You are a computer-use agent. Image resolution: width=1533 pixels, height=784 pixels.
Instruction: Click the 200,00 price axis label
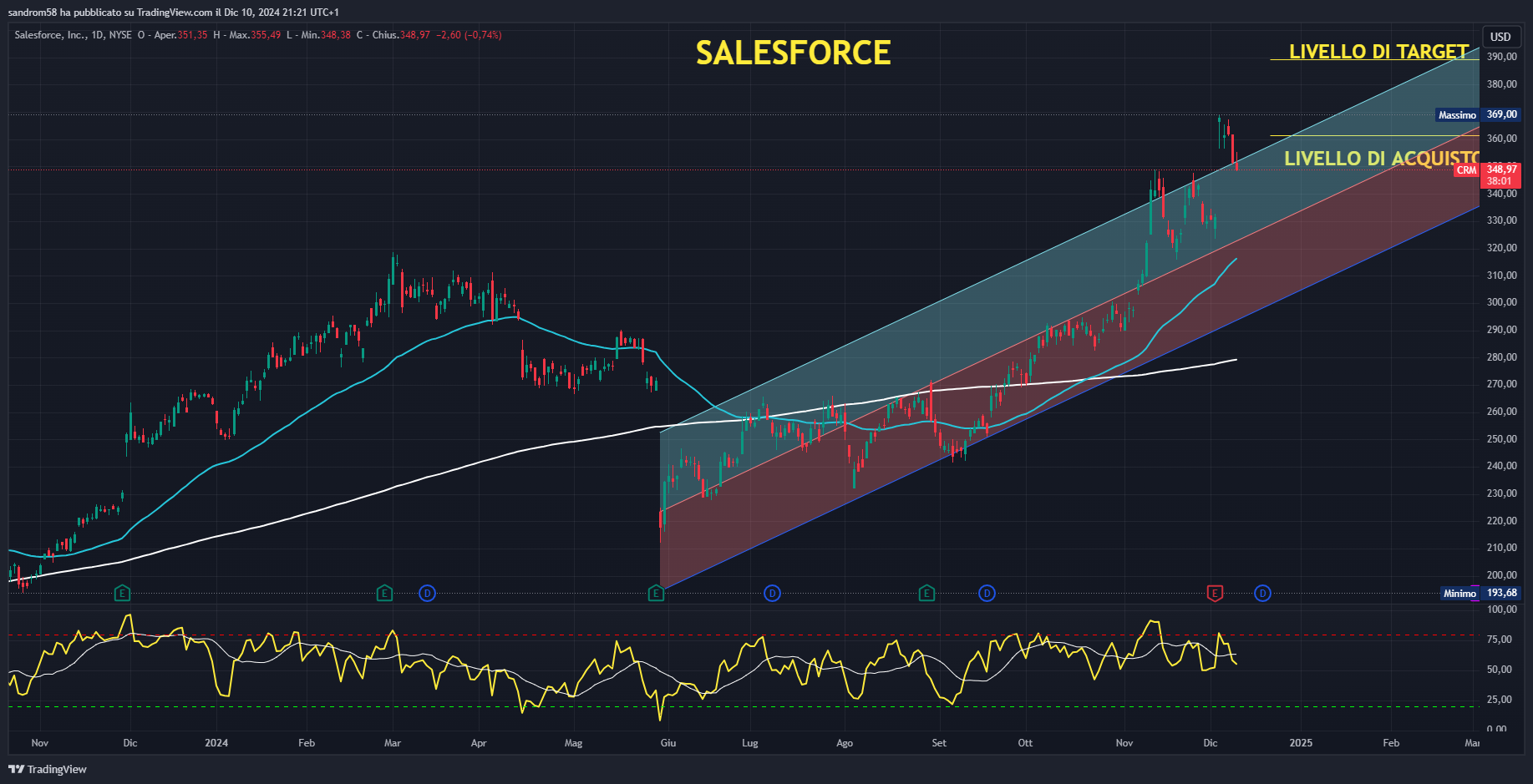1501,575
